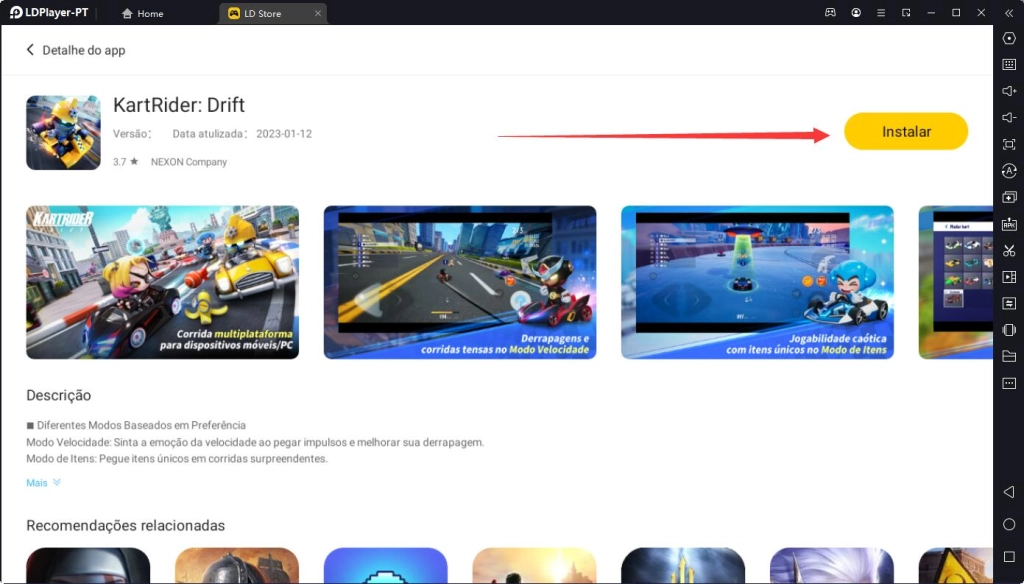
Task: Go back using Detalhe do app arrow
Action: click(30, 50)
